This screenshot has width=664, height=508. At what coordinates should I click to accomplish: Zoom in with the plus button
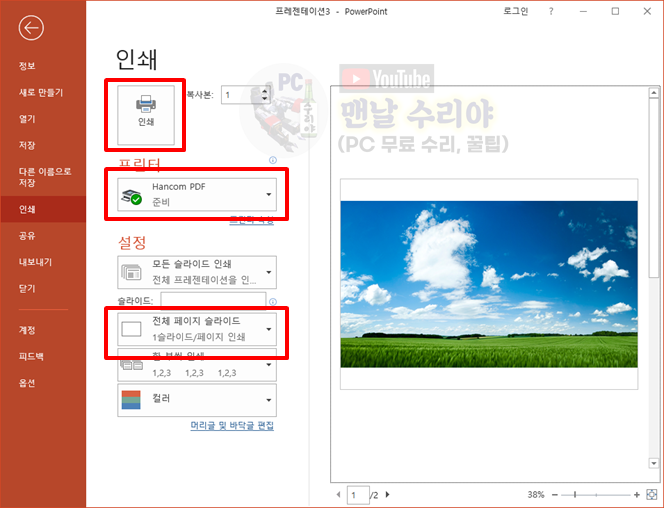click(636, 494)
